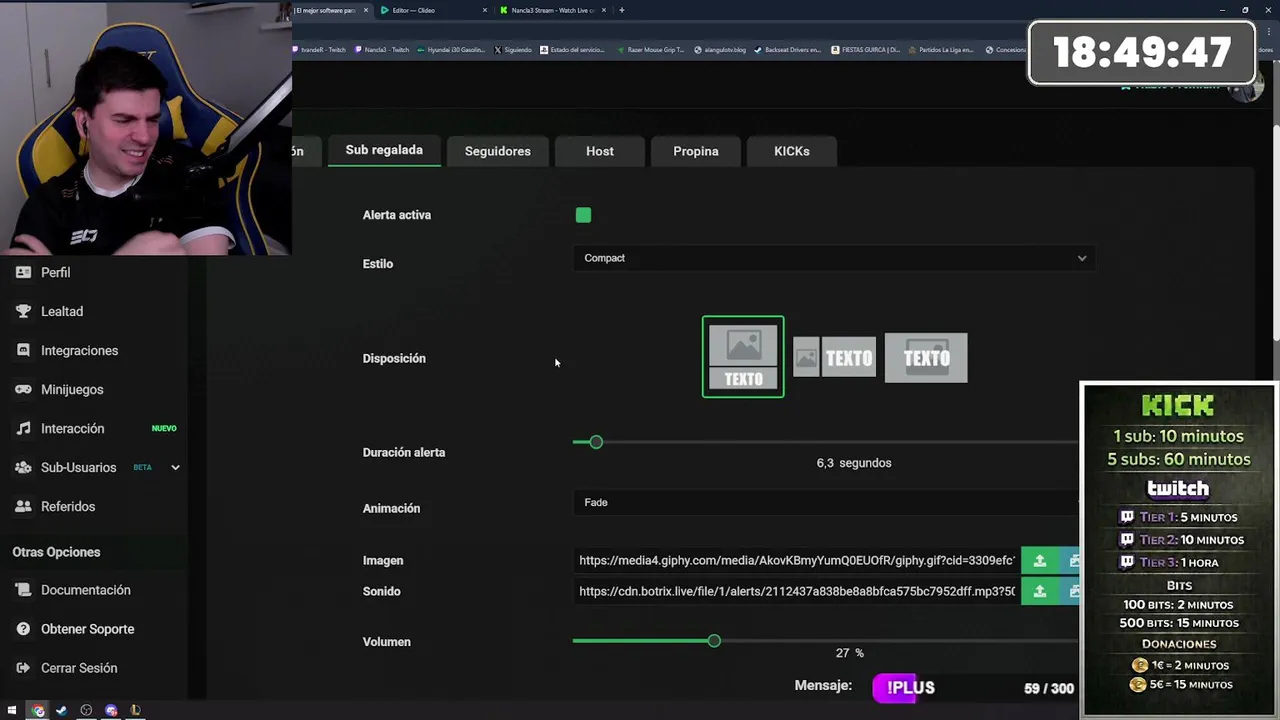Close the Editor — Clideo tab
1280x720 pixels.
[485, 10]
